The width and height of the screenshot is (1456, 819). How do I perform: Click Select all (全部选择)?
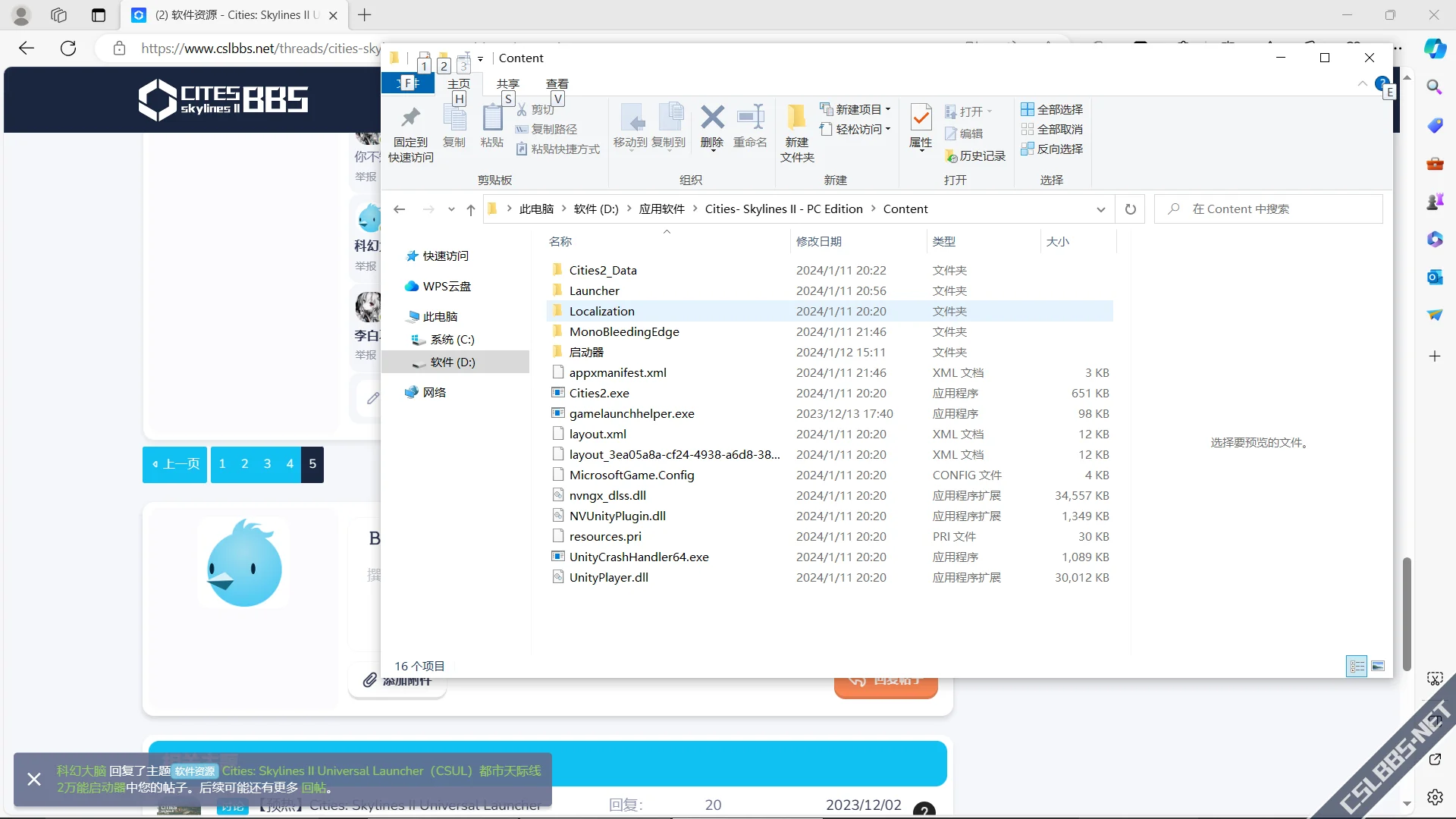point(1052,110)
